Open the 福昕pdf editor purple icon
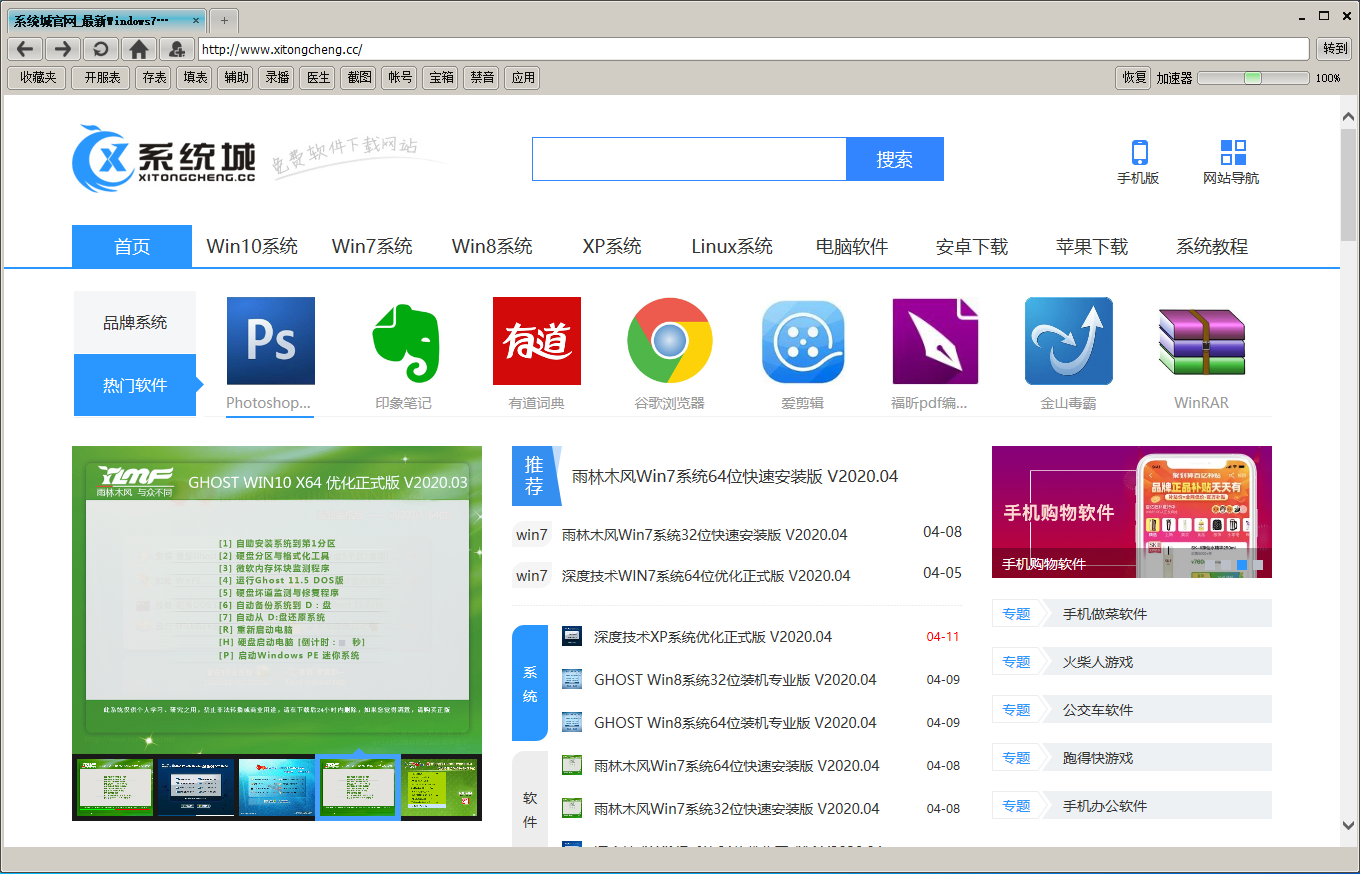1360x874 pixels. pos(935,341)
